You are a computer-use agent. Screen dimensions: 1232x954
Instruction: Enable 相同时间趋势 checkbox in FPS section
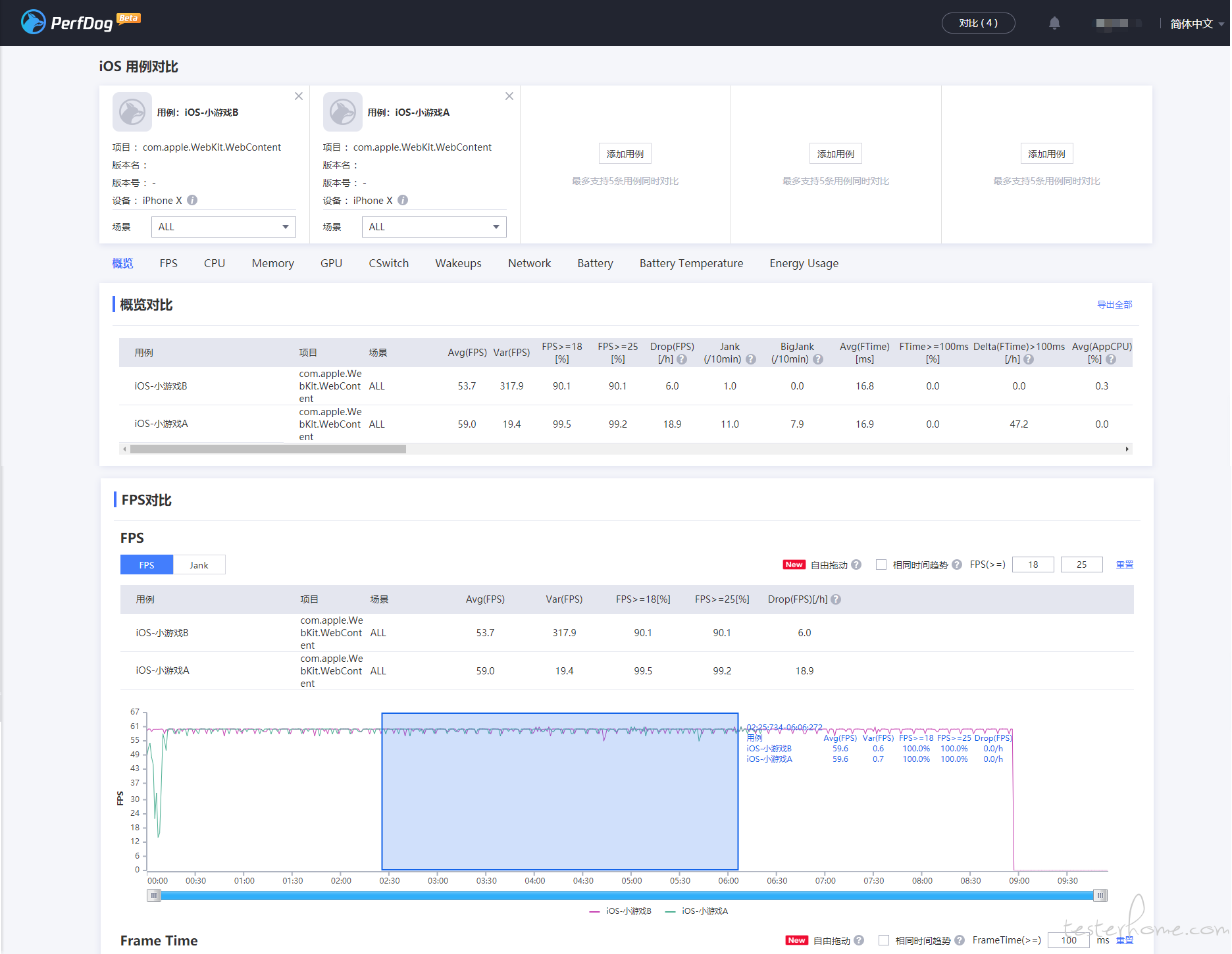(881, 565)
